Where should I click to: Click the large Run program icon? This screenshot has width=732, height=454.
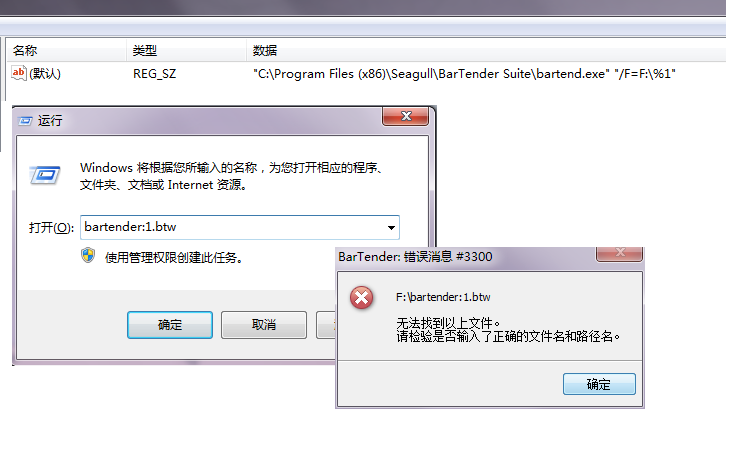click(45, 175)
